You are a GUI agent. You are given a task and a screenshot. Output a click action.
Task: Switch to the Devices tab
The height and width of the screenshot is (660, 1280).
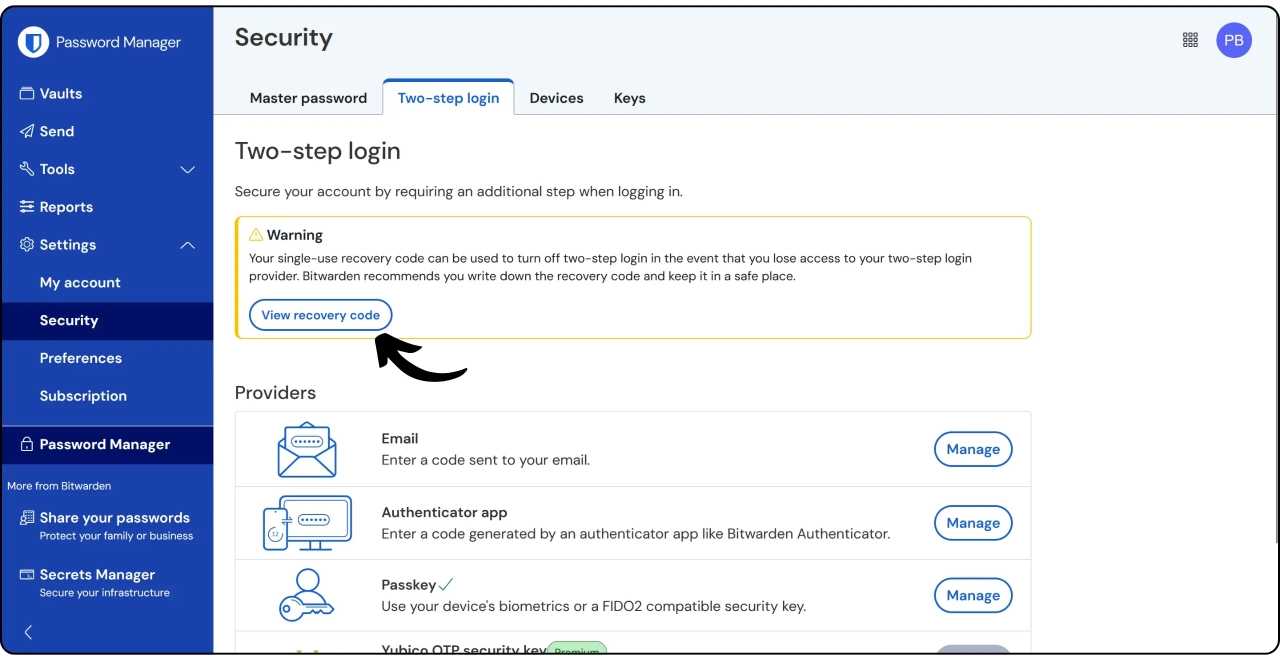556,98
